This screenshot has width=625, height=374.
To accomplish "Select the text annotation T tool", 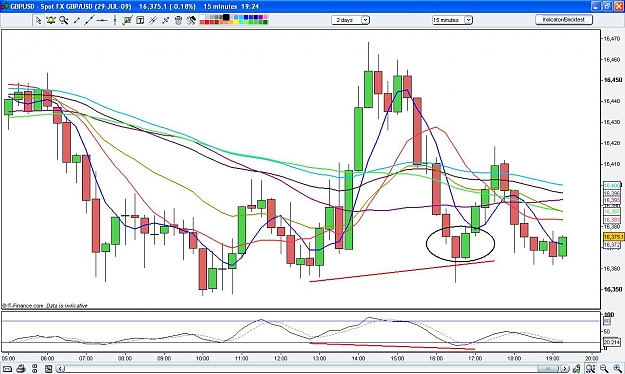I will pos(140,20).
